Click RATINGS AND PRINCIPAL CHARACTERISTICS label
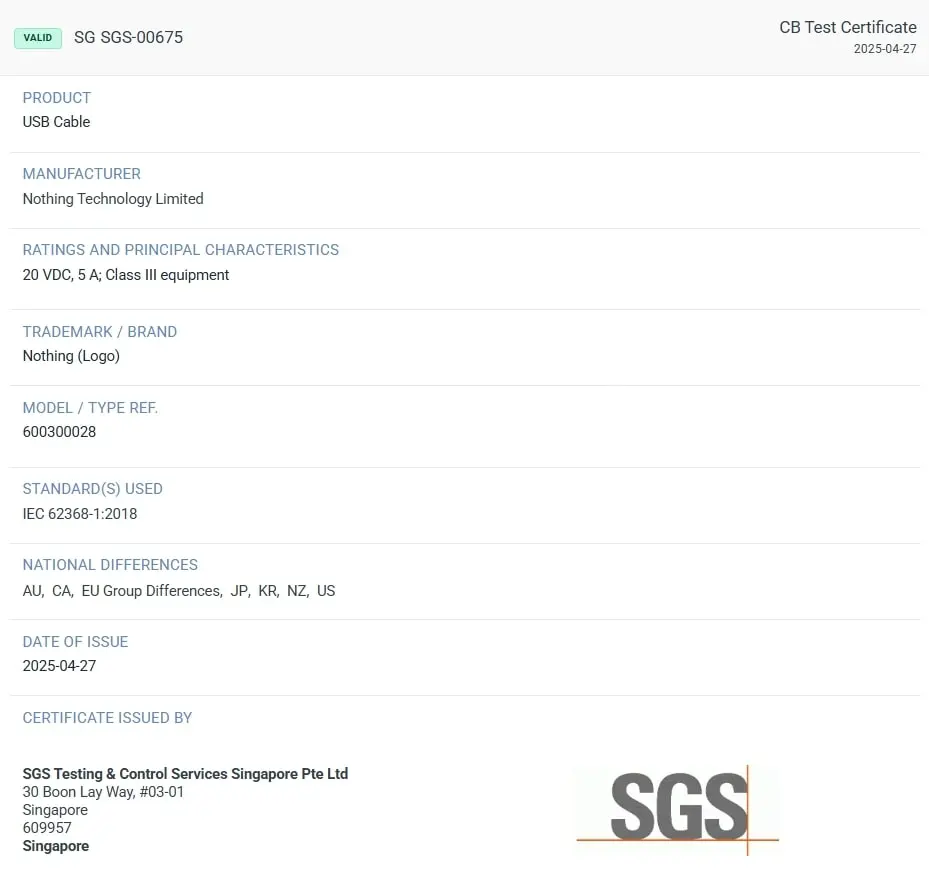The width and height of the screenshot is (929, 880). pos(181,249)
